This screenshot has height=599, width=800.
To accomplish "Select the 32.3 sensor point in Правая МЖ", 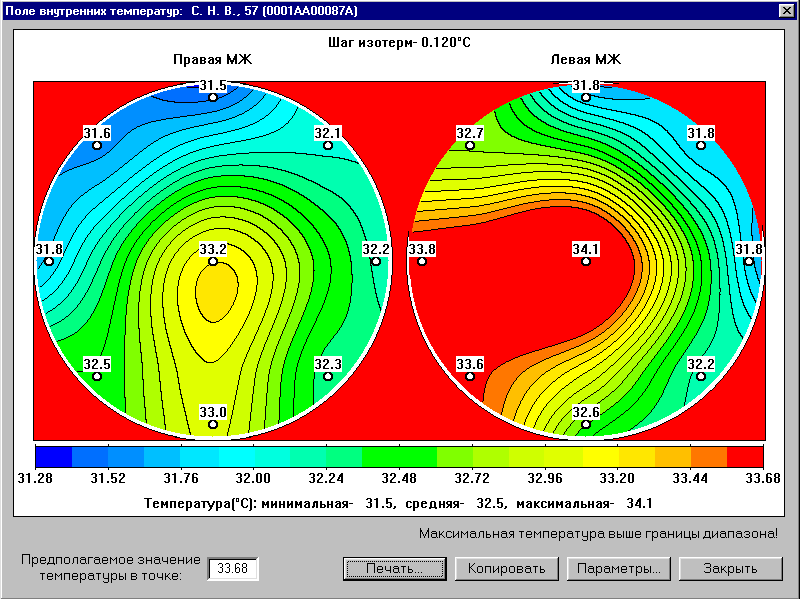I will click(328, 377).
